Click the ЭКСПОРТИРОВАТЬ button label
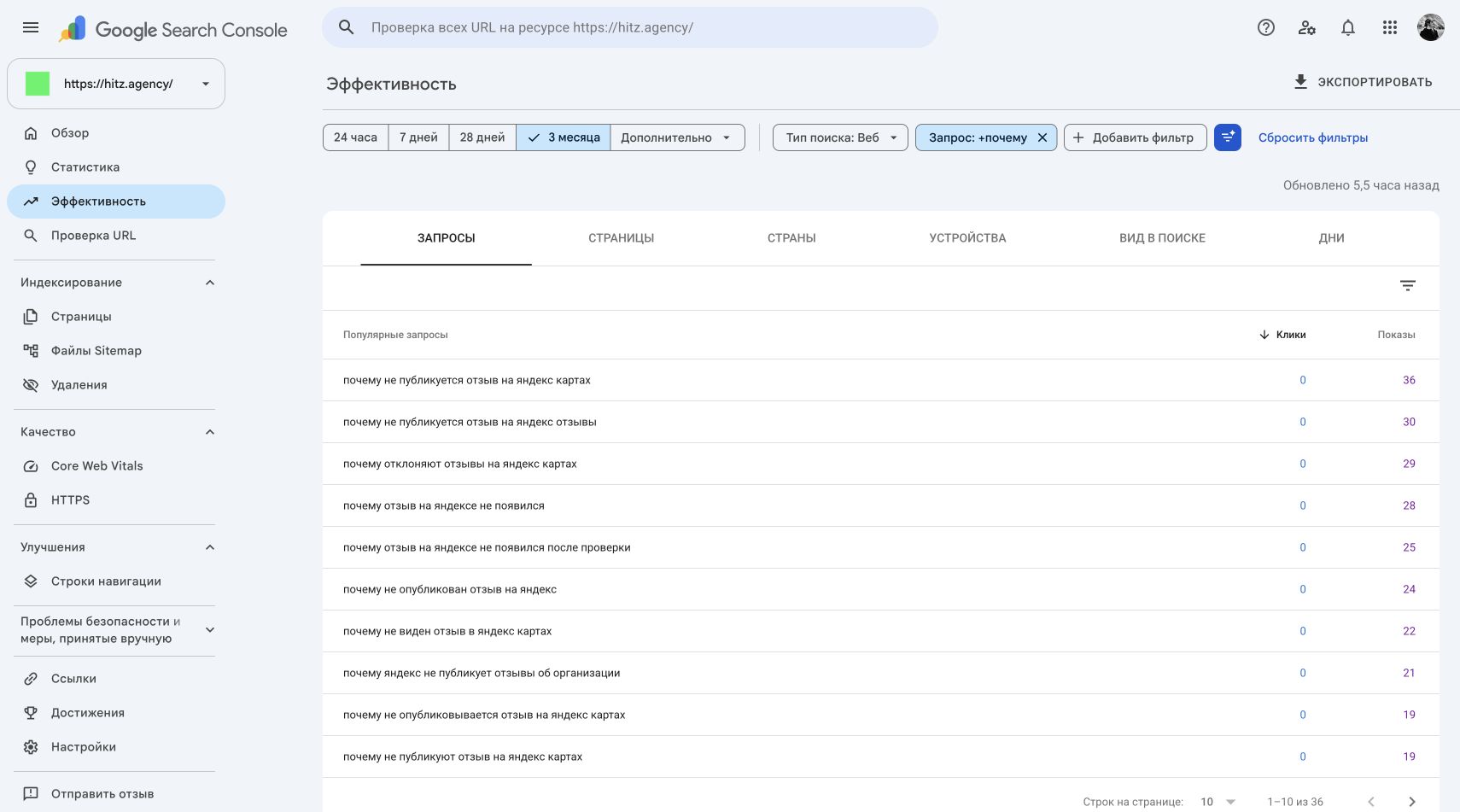The image size is (1460, 812). pos(1375,82)
